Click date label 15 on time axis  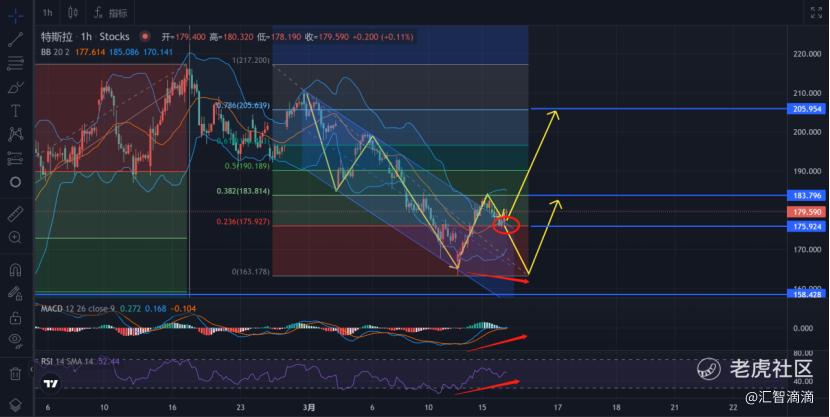[482, 407]
